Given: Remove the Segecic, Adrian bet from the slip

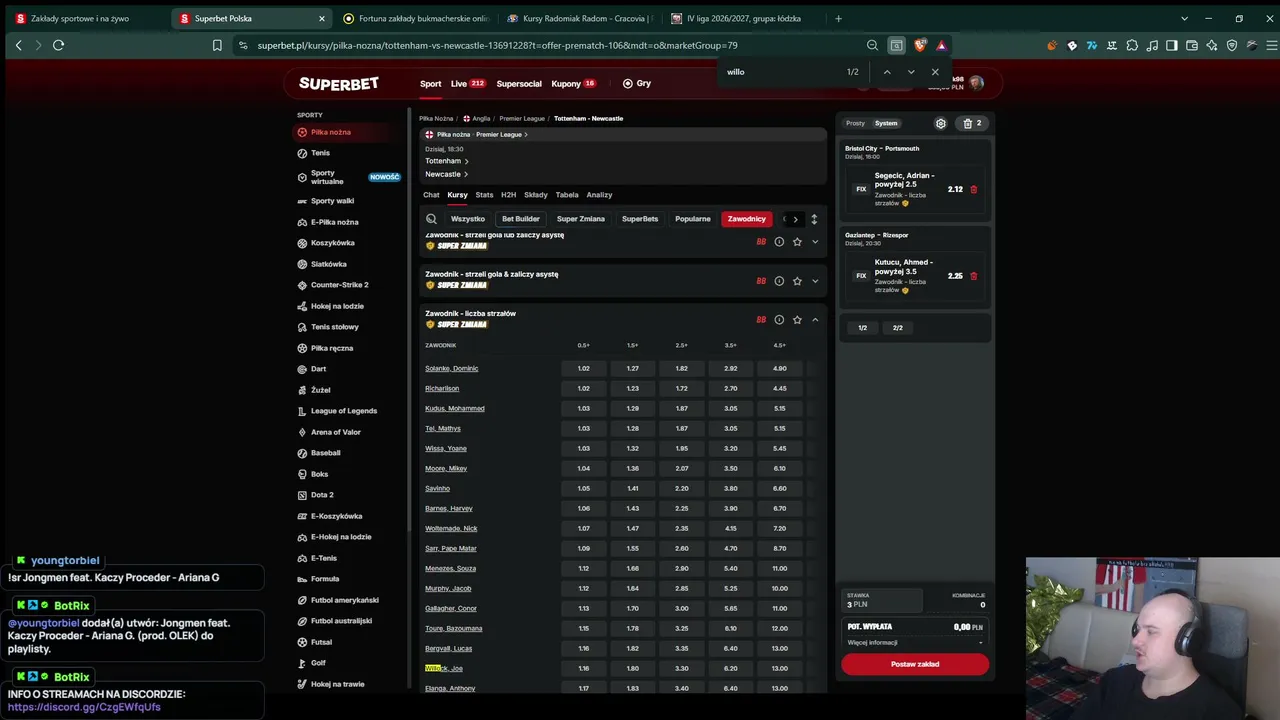Looking at the screenshot, I should click(x=974, y=189).
